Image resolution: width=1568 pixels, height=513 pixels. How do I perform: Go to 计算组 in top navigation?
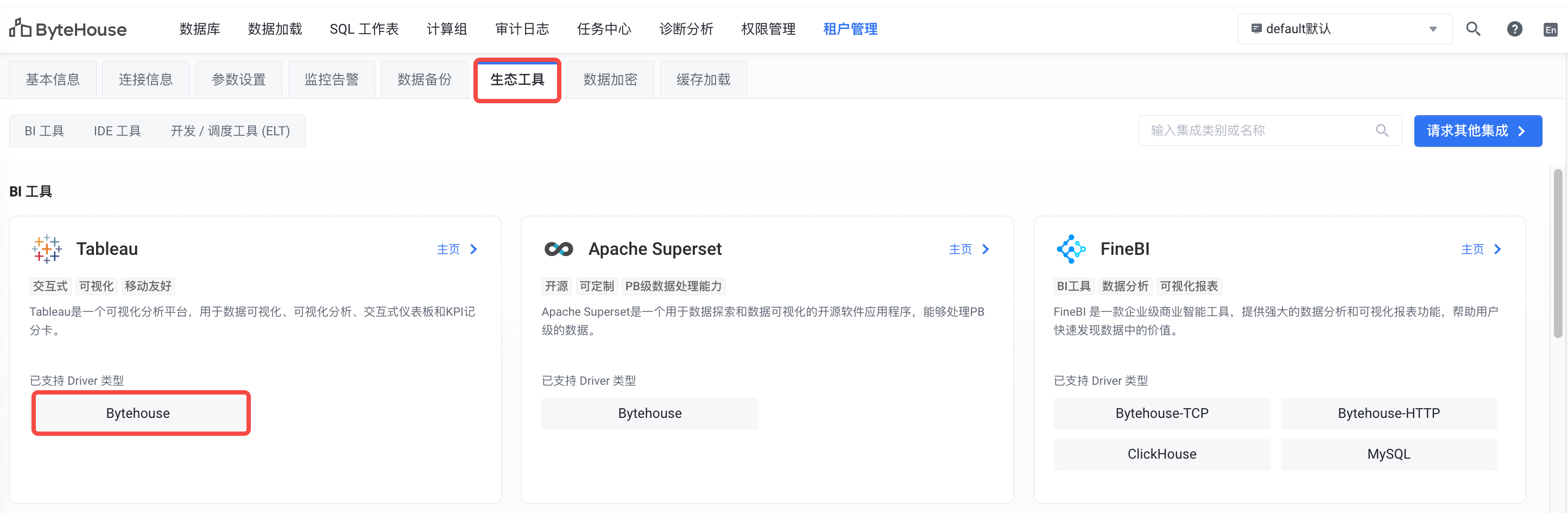[x=447, y=29]
